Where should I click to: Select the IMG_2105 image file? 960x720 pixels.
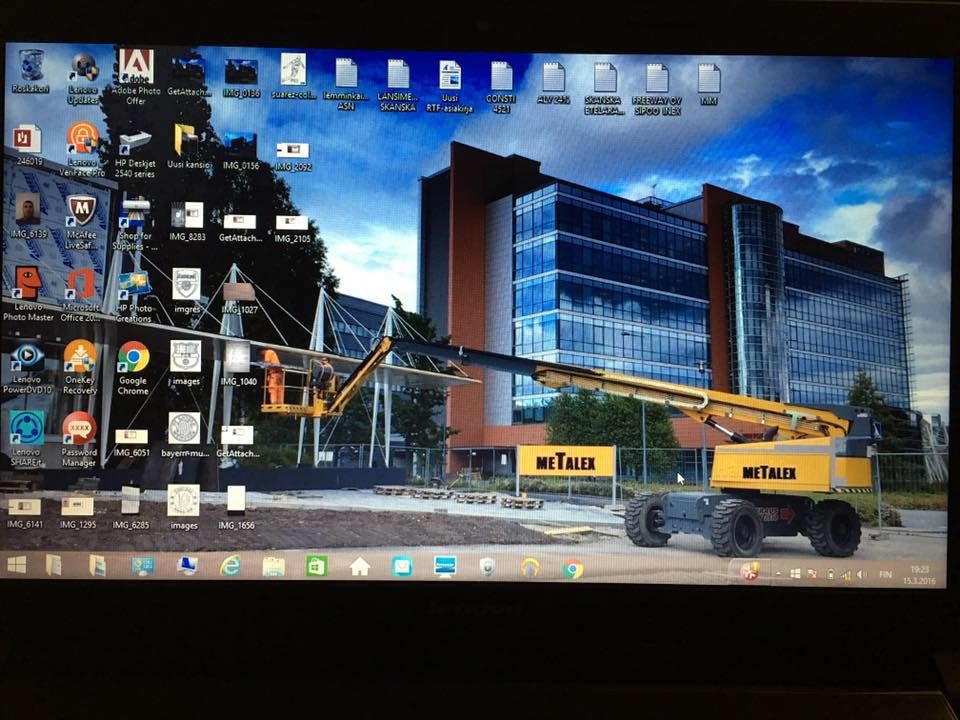point(292,228)
